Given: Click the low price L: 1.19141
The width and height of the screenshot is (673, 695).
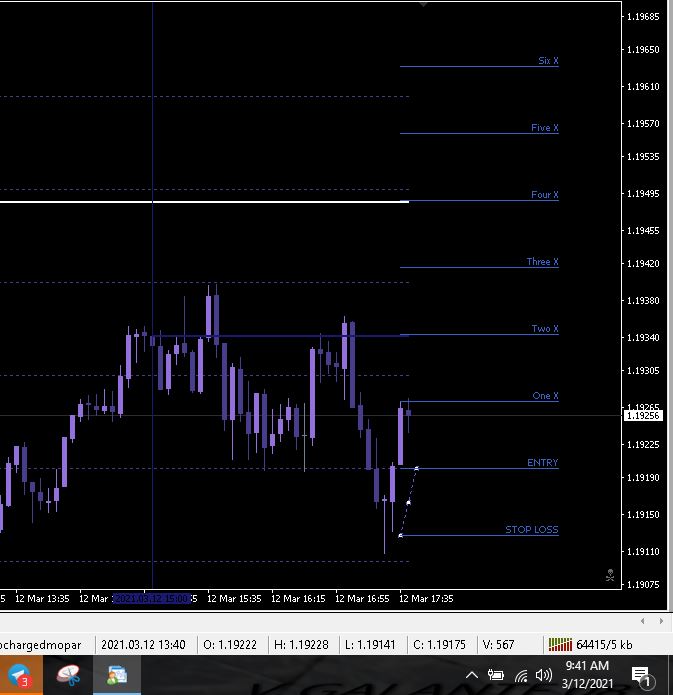Looking at the screenshot, I should (x=370, y=644).
